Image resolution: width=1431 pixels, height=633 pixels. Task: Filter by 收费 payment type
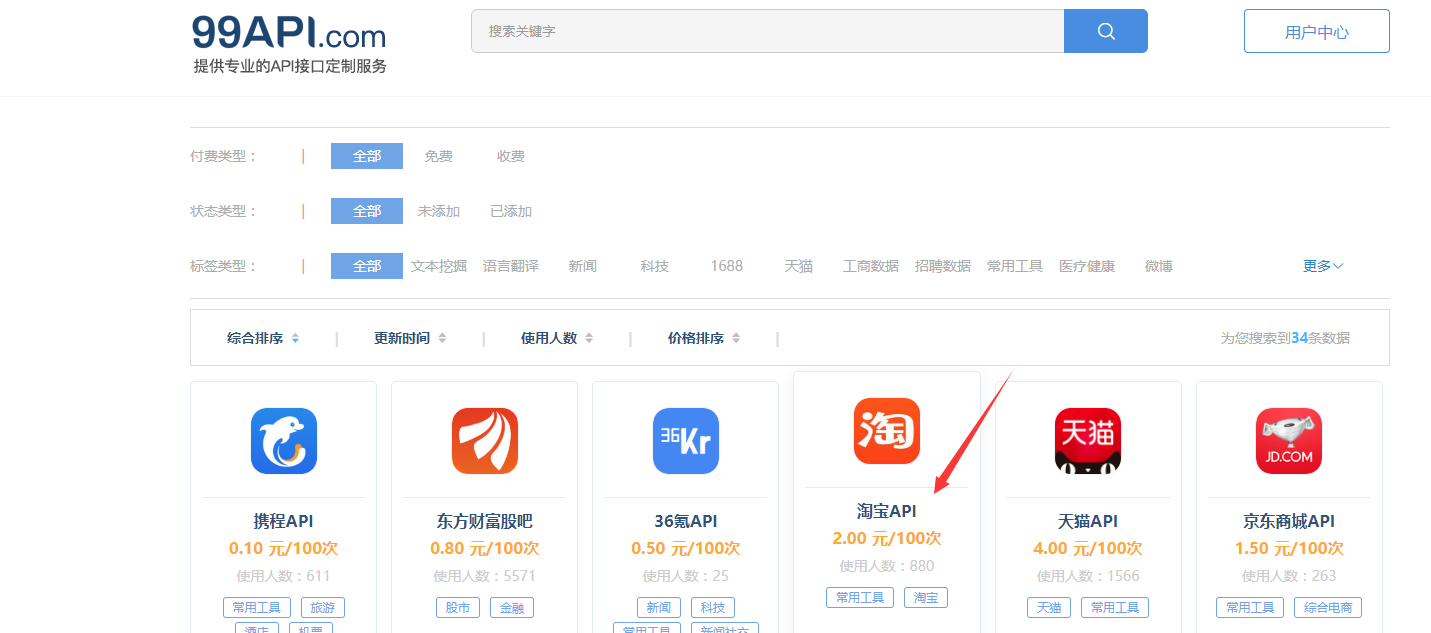tap(511, 156)
